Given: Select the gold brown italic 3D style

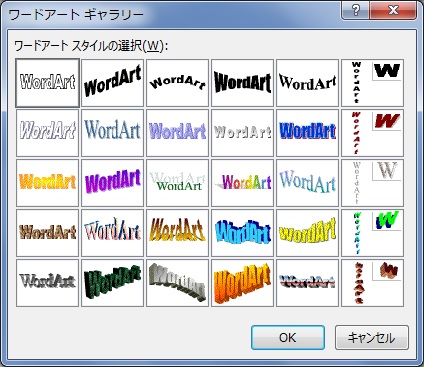Looking at the screenshot, I should coord(177,233).
